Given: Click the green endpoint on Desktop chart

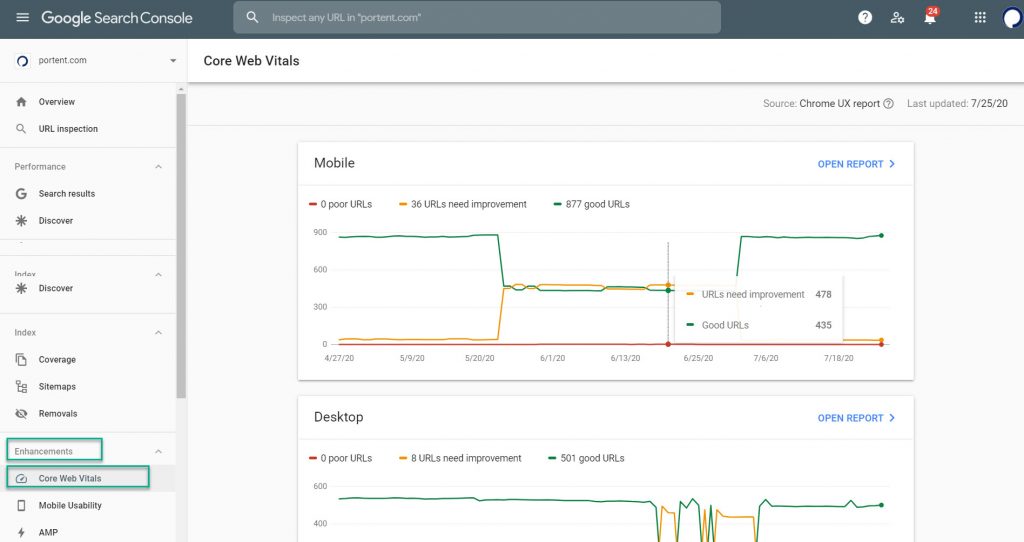Looking at the screenshot, I should [881, 505].
